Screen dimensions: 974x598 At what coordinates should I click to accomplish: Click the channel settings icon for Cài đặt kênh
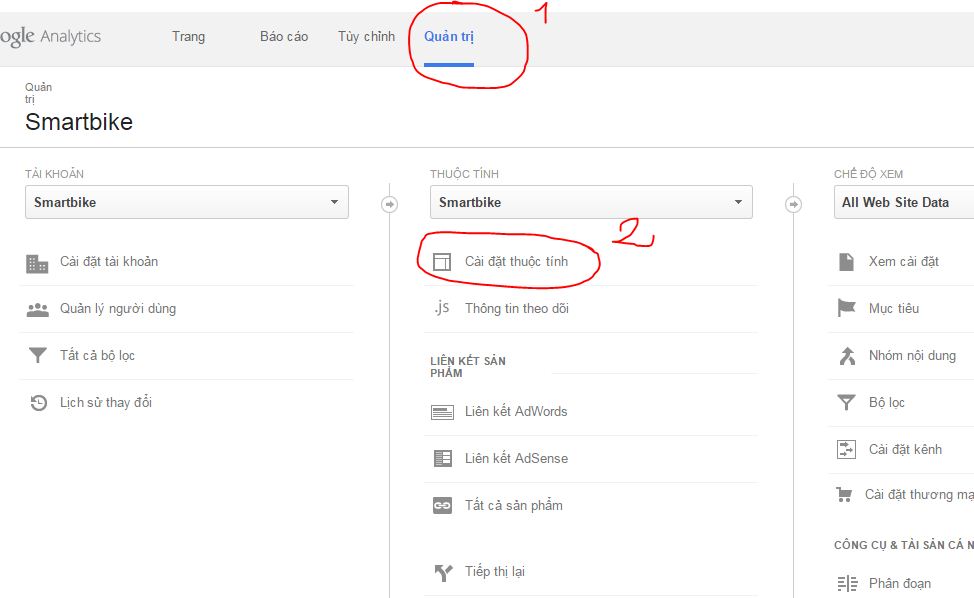click(846, 449)
